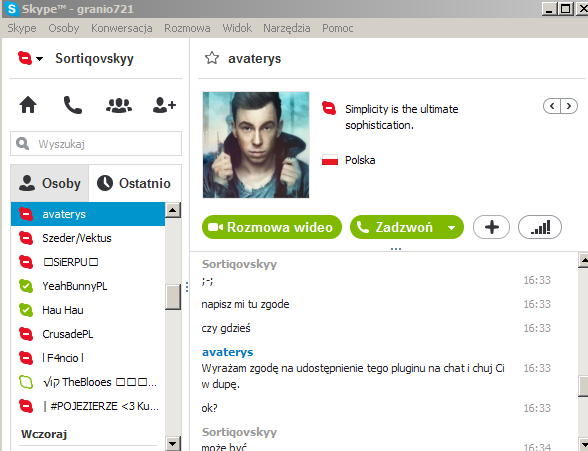Open the Pomoc menu

[338, 28]
